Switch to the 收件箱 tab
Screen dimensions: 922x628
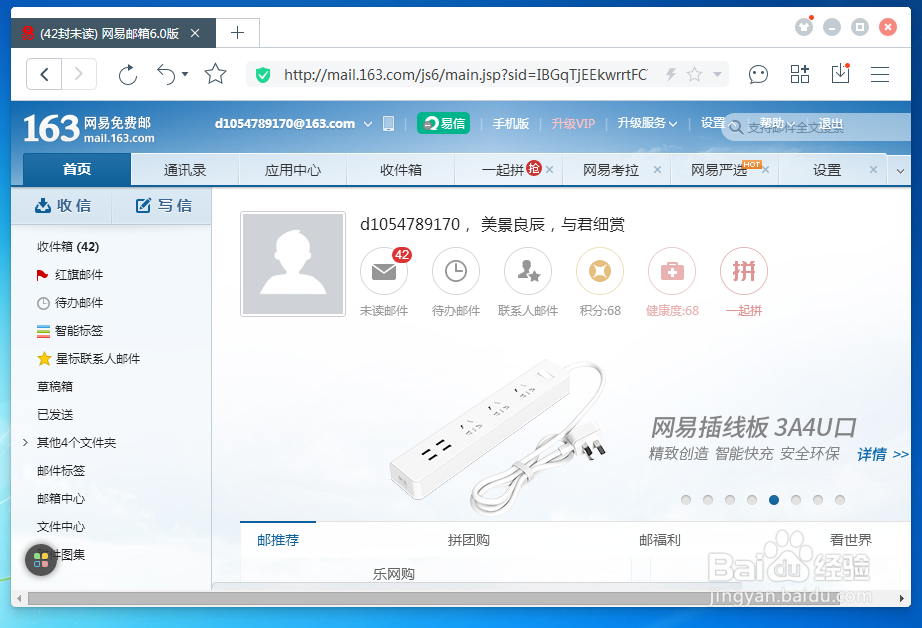[400, 170]
